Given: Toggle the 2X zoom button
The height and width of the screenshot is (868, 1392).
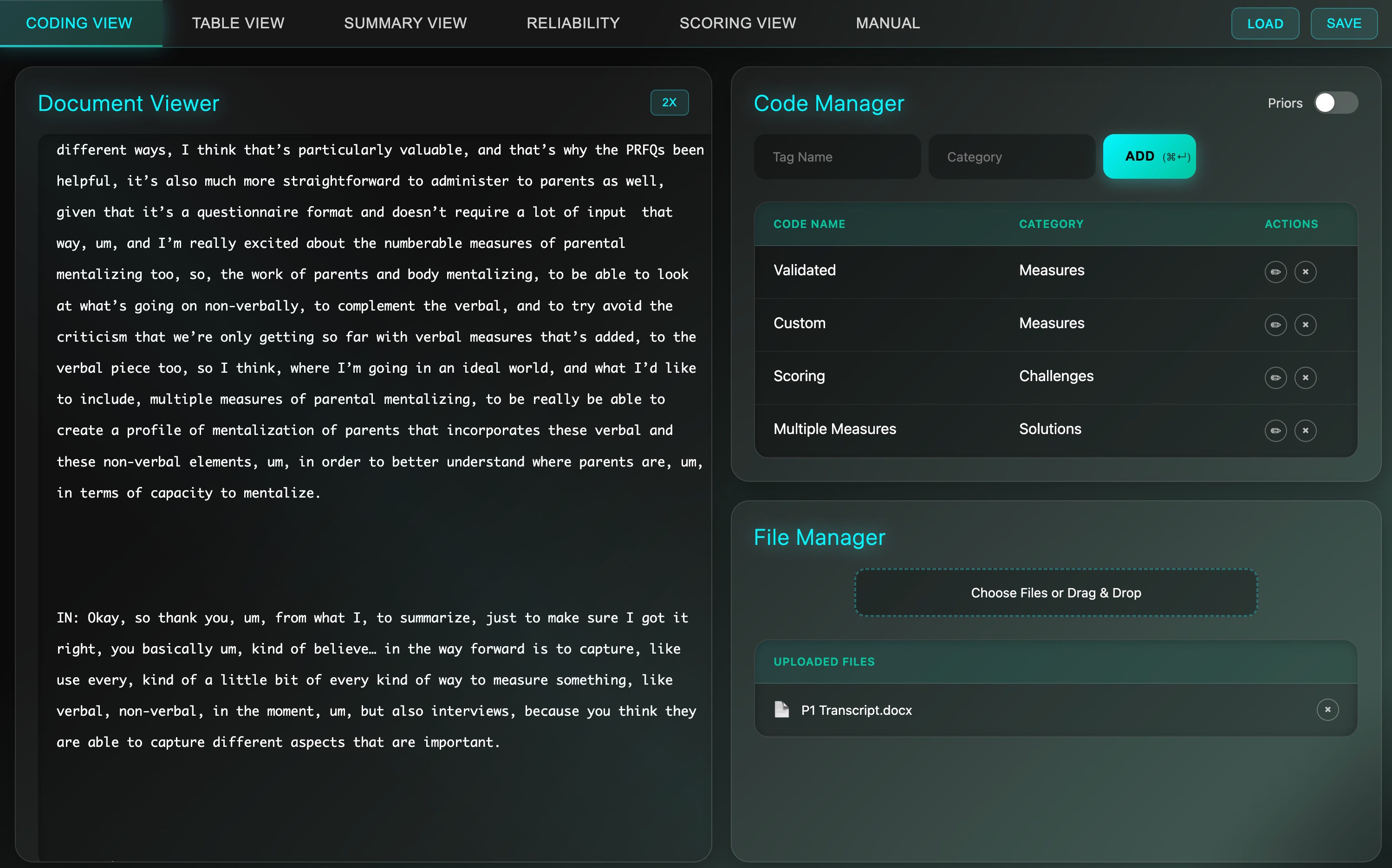Looking at the screenshot, I should pyautogui.click(x=669, y=103).
